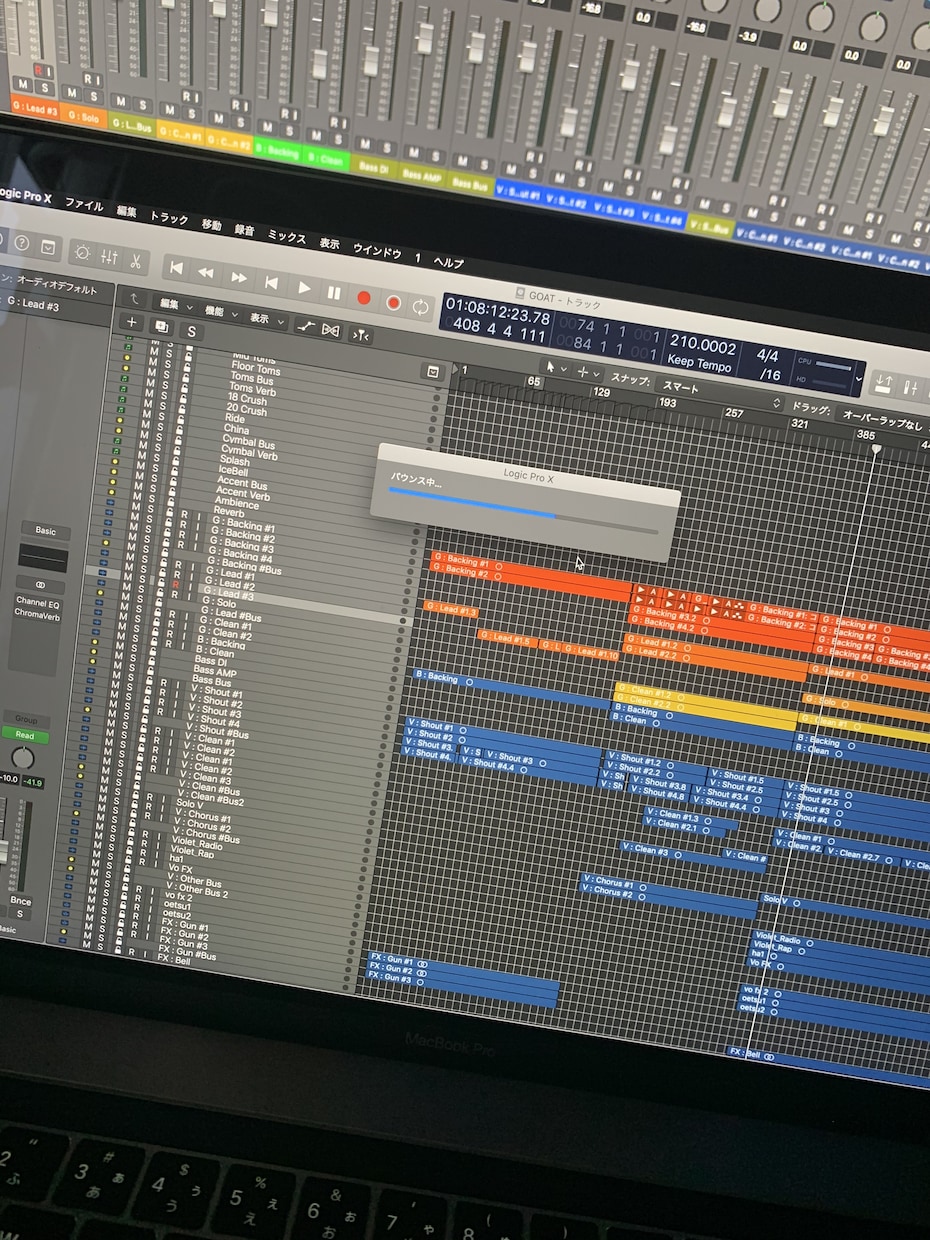Viewport: 930px width, 1240px height.
Task: Adjust the inspector channel pan knob
Action: point(21,757)
